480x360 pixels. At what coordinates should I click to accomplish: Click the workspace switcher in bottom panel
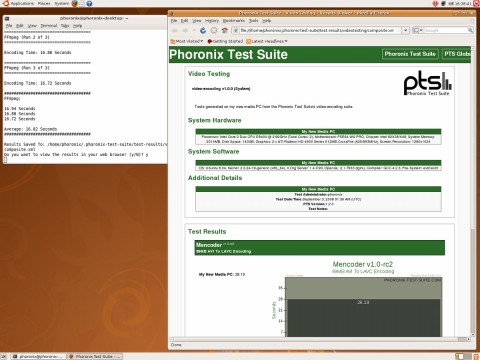click(x=462, y=356)
